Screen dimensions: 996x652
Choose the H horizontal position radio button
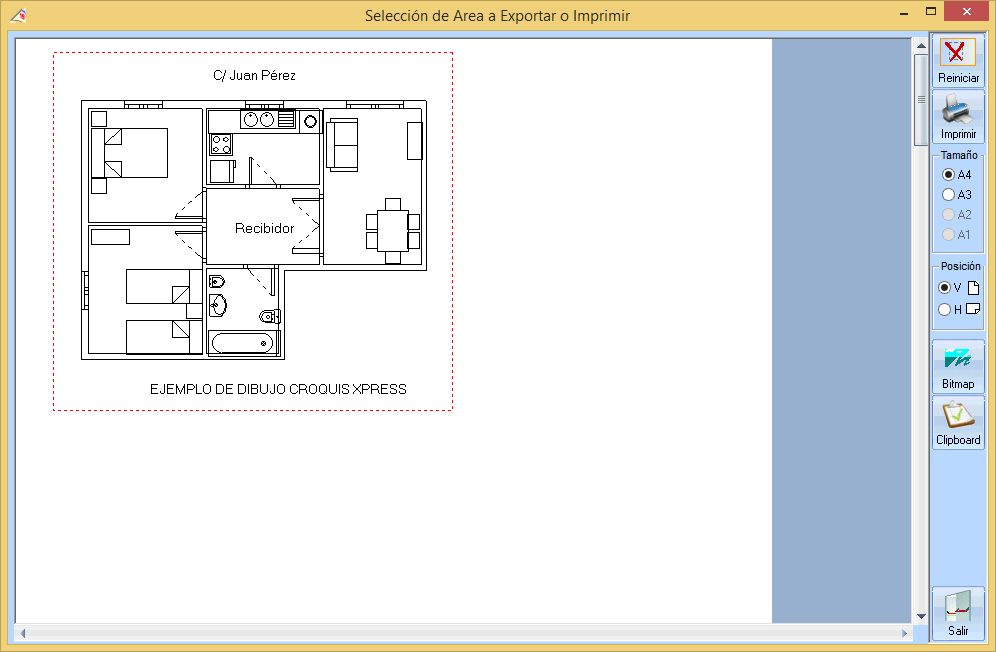coord(944,310)
